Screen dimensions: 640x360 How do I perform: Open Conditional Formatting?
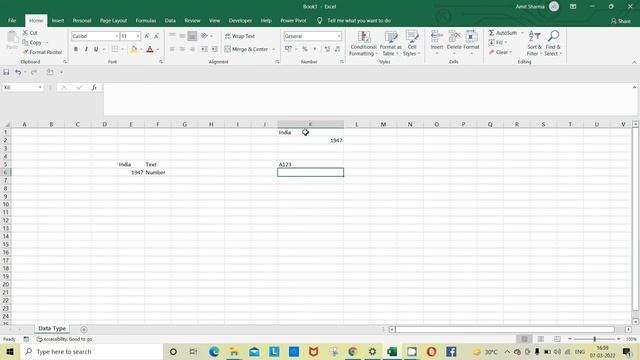(x=363, y=43)
